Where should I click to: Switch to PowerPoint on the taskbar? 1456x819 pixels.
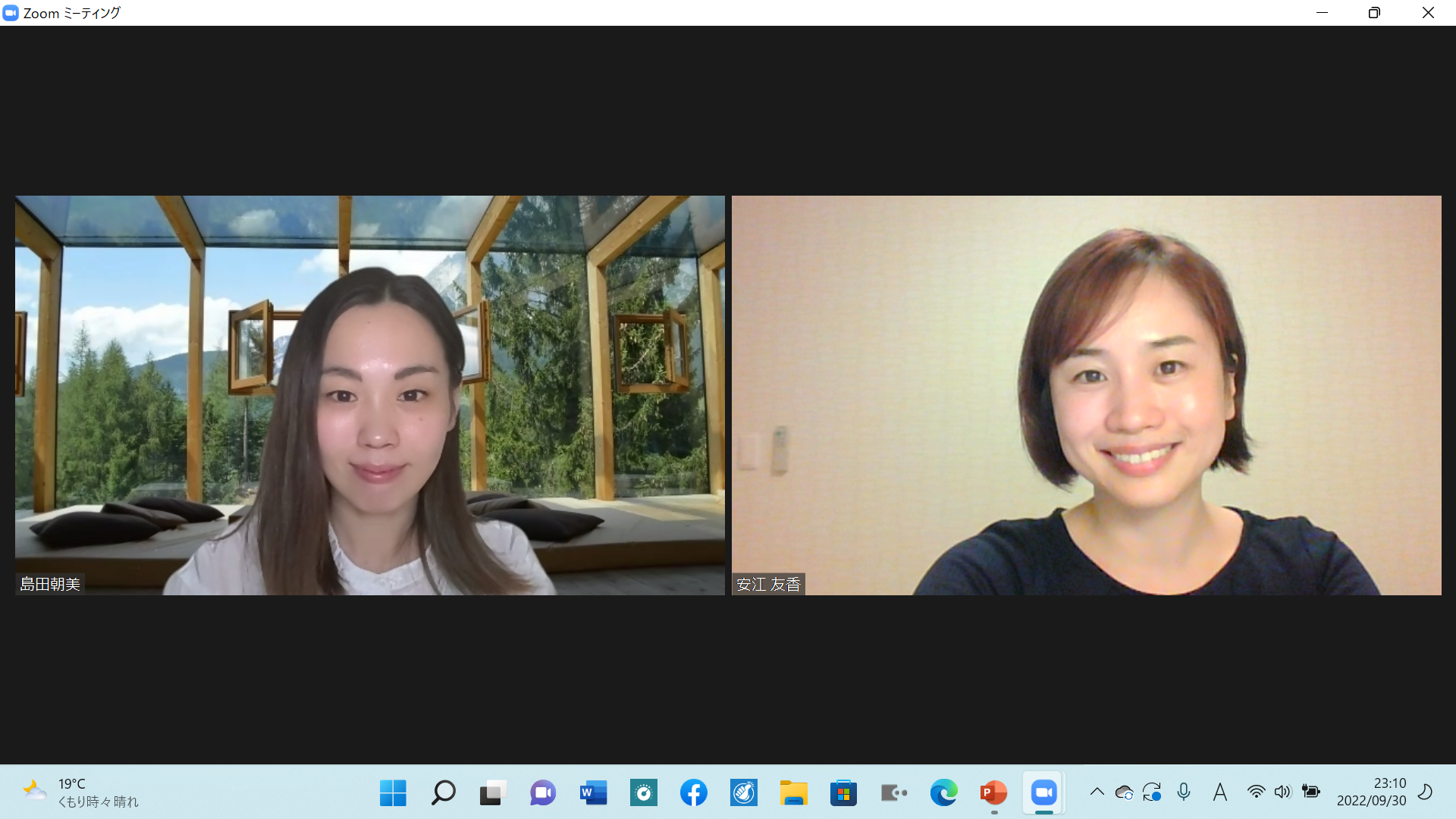tap(993, 793)
